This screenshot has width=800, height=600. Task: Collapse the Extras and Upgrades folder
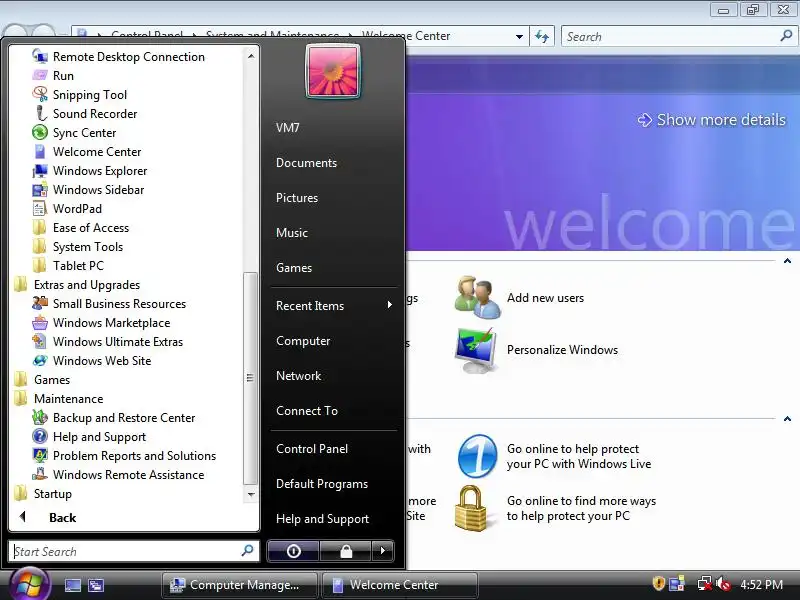click(x=77, y=285)
